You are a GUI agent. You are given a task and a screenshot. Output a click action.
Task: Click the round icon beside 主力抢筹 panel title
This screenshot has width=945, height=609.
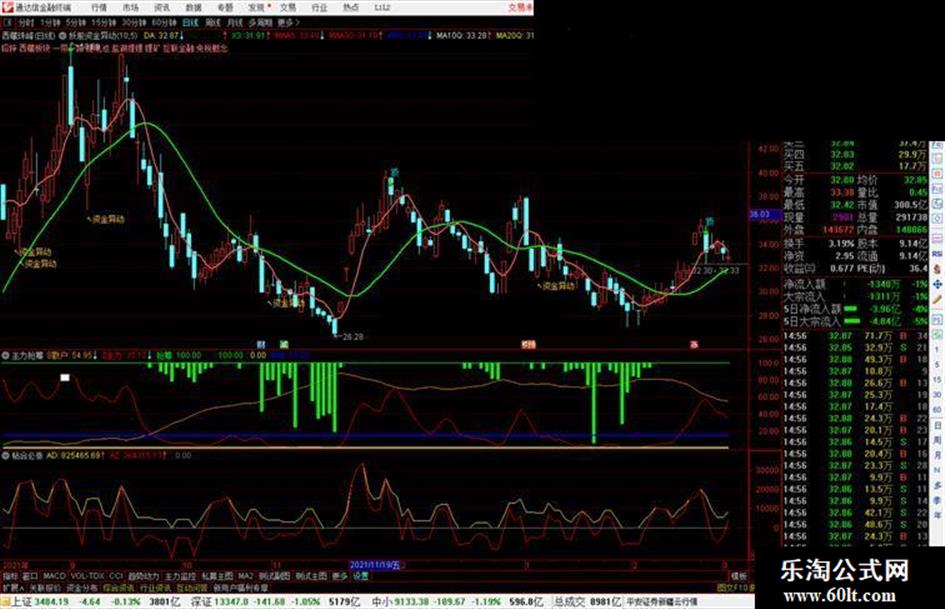coord(5,356)
